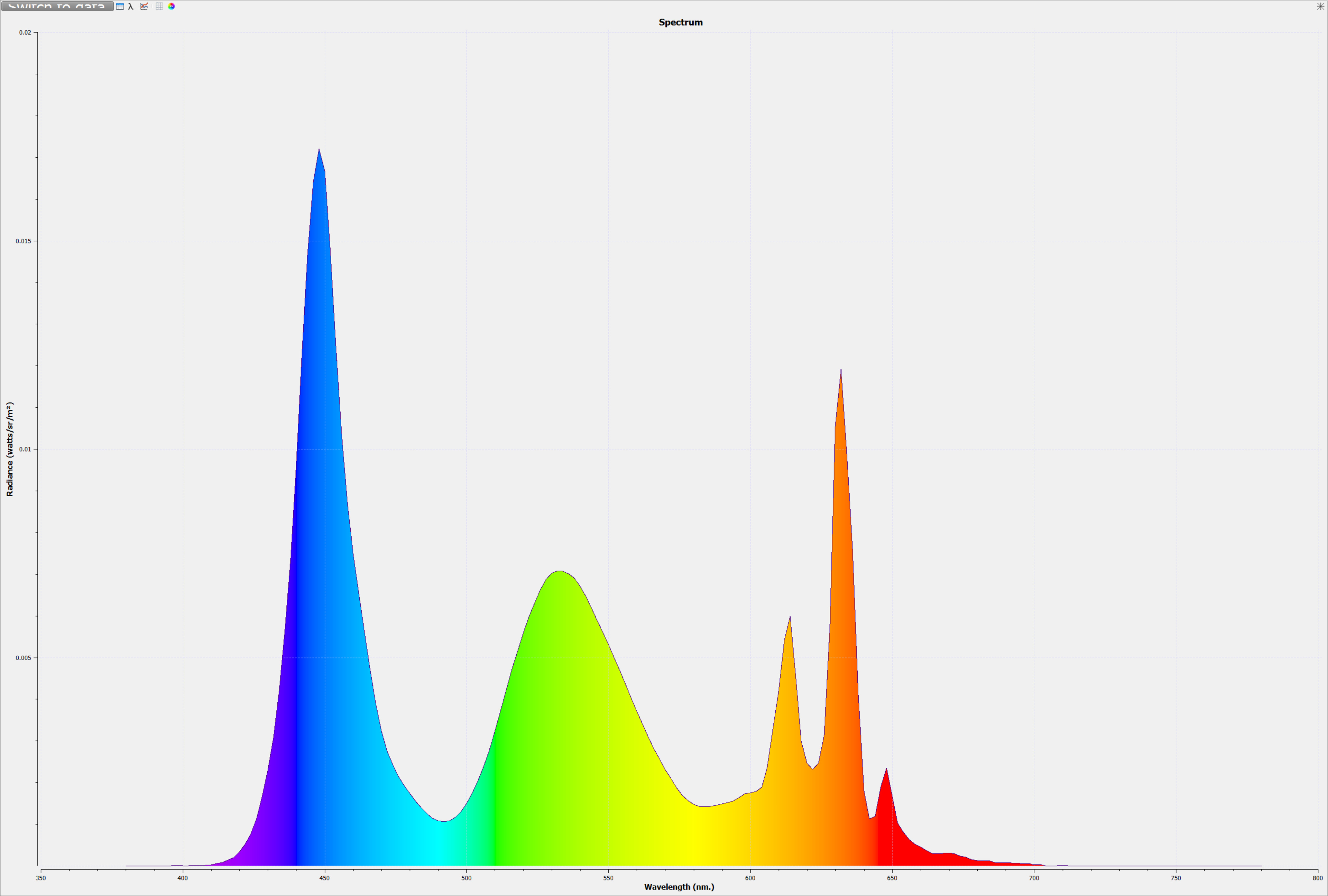Click the Radiance (watts/sr/m²) axis label
Viewport: 1328px width, 896px height.
click(10, 449)
